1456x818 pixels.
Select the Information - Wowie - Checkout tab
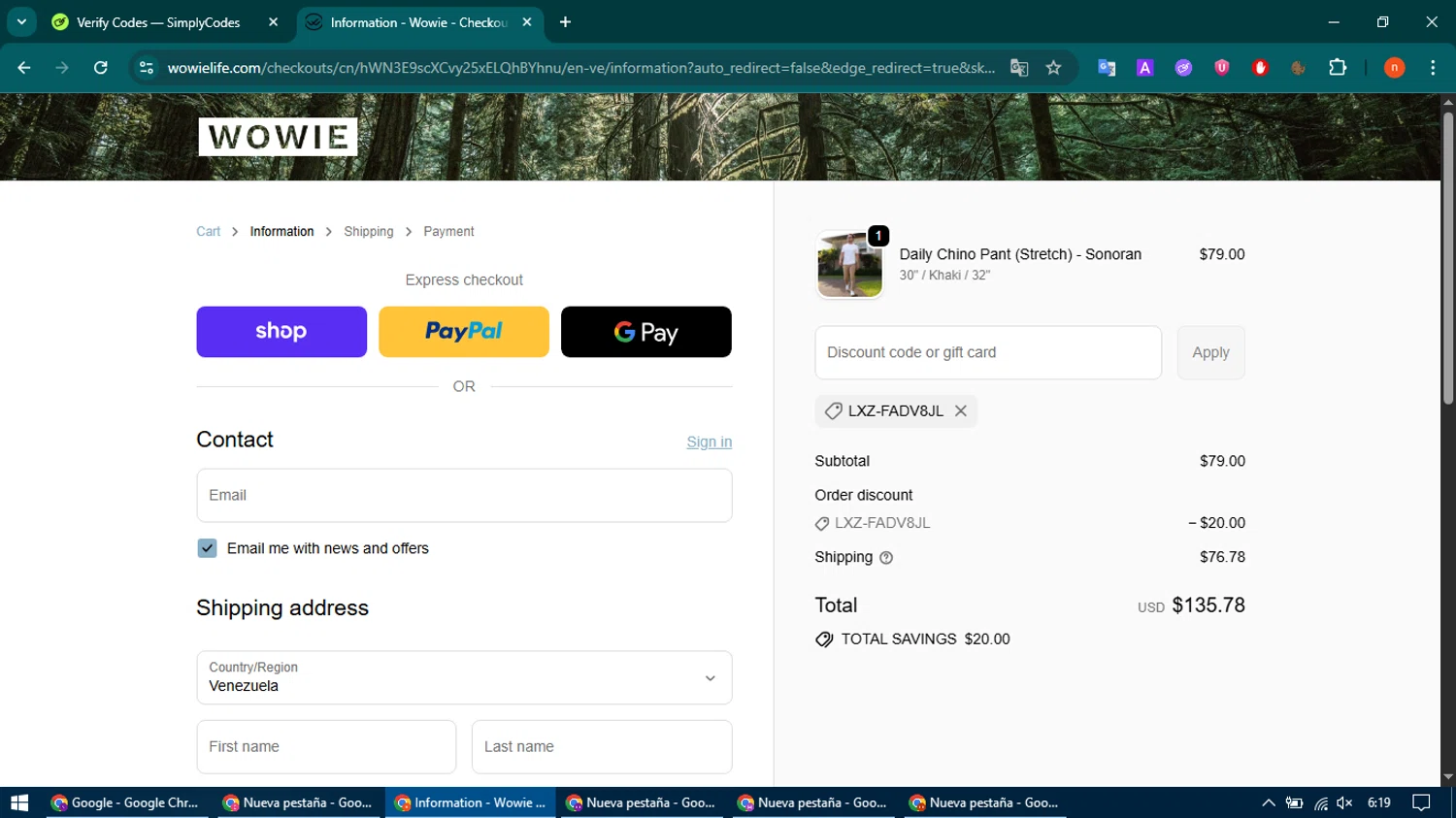pyautogui.click(x=418, y=22)
